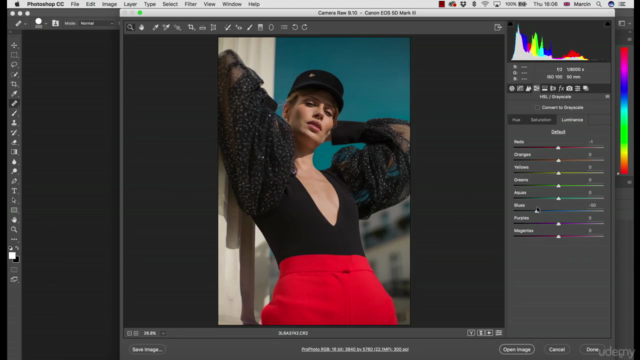Toggle highlight clipping warning on histogram
The height and width of the screenshot is (360, 640).
[x=607, y=24]
